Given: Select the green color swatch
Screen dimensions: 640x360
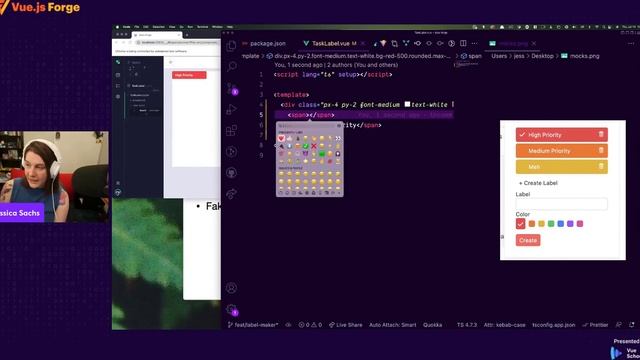Looking at the screenshot, I should [551, 224].
